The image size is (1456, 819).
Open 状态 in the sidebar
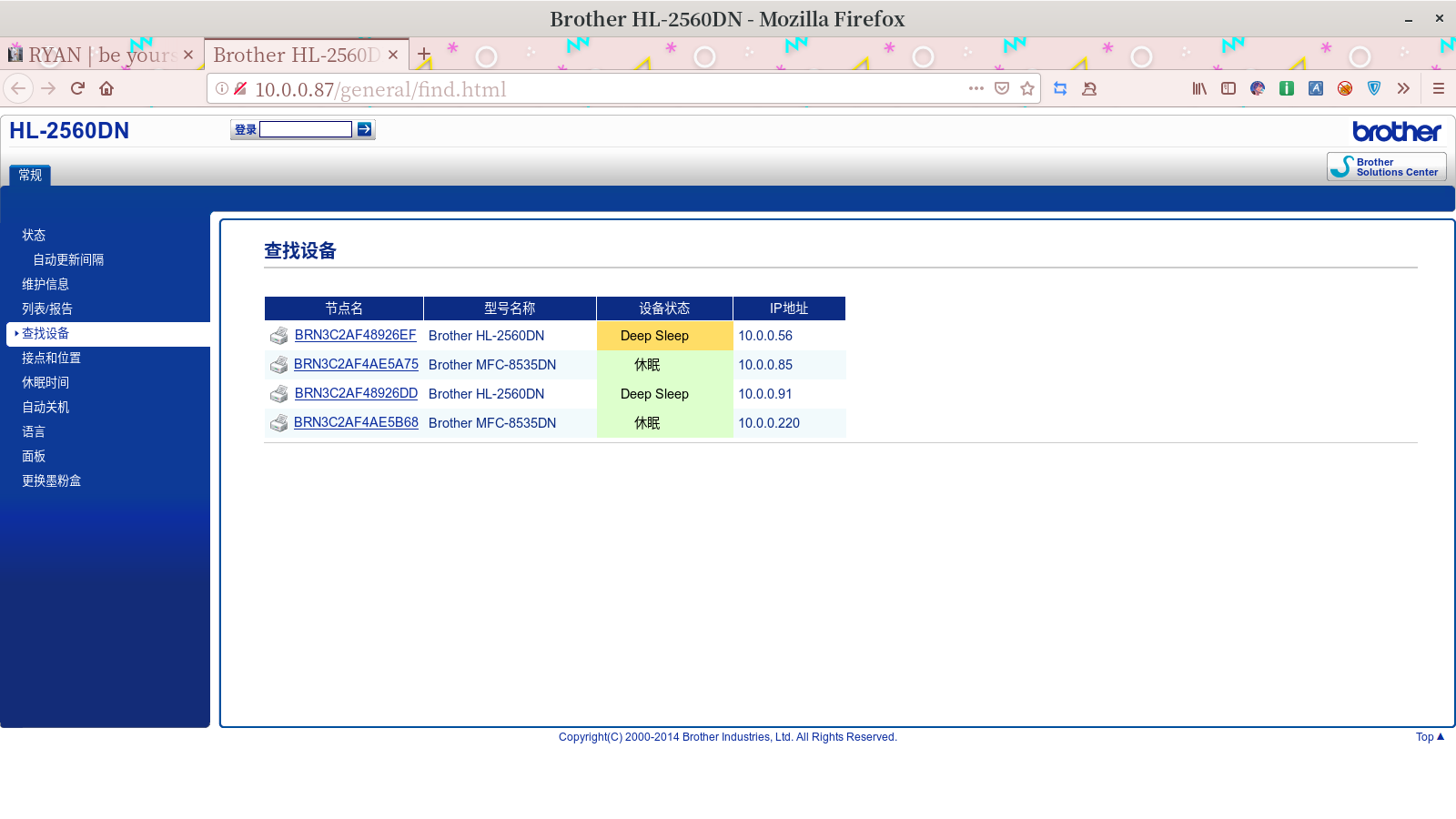tap(34, 235)
